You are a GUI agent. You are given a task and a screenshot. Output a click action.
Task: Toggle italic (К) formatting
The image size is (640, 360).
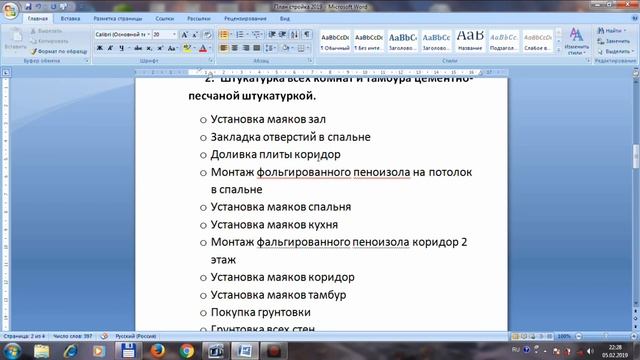pos(110,48)
